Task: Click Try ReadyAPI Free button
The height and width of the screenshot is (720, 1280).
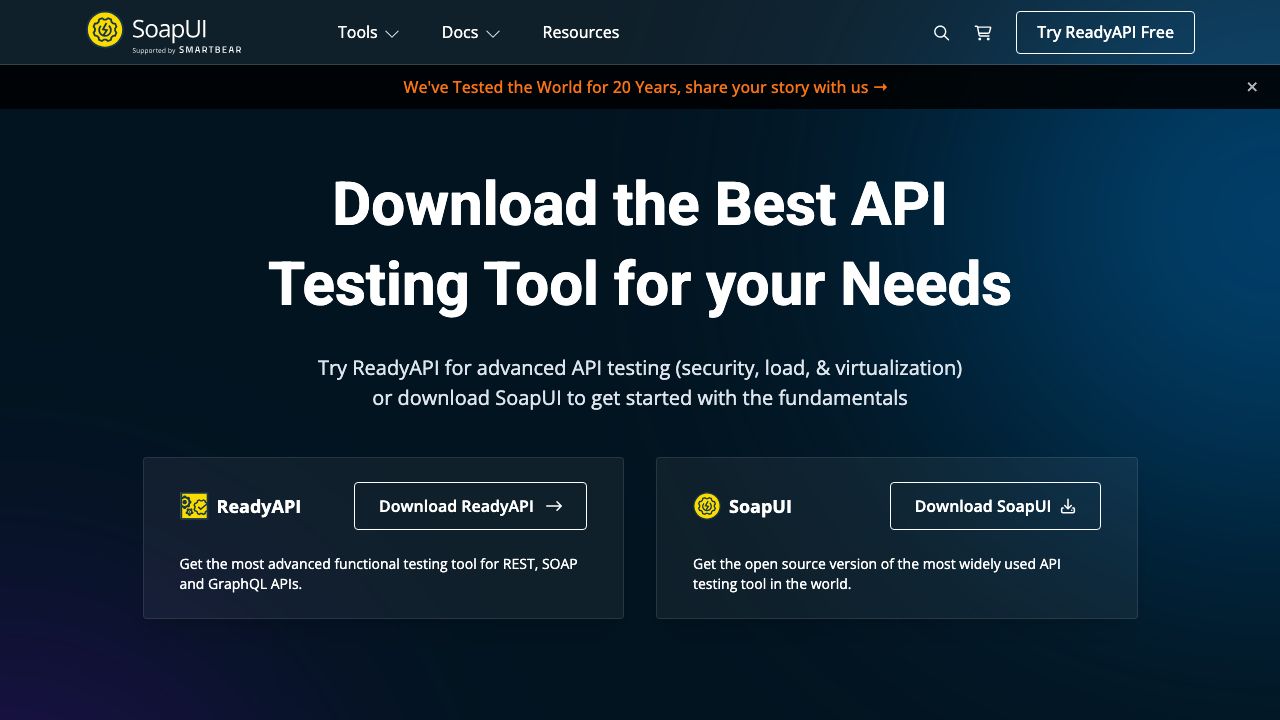Action: 1105,32
